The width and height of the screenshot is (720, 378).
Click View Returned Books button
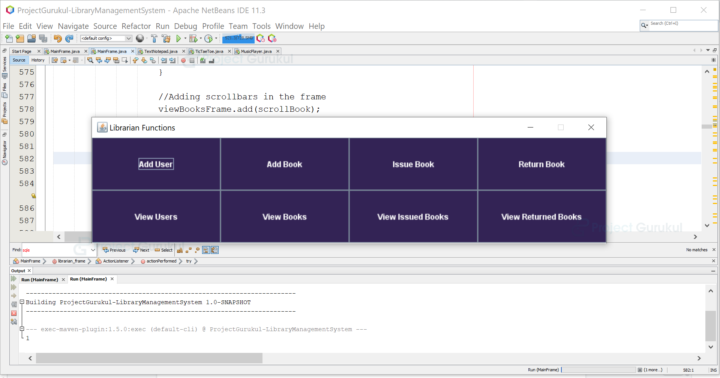coord(541,217)
